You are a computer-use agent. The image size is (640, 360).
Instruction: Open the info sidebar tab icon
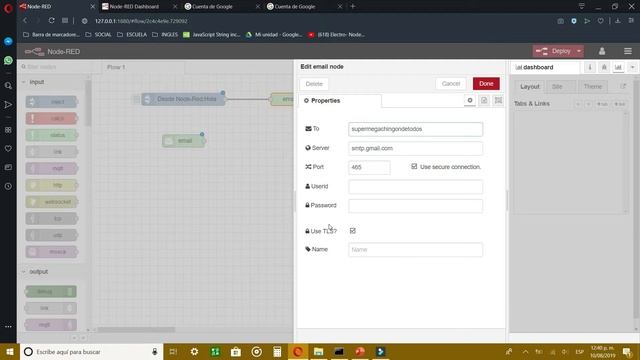pyautogui.click(x=589, y=67)
